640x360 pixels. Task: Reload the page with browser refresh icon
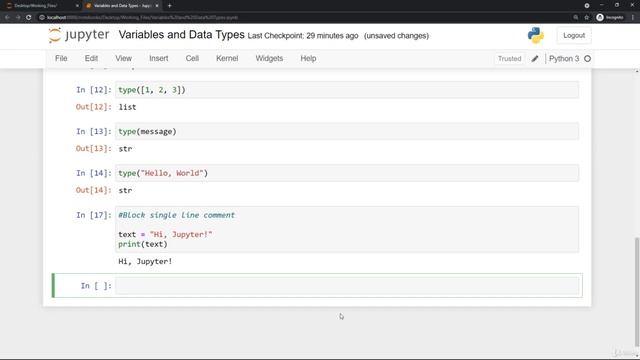[x=29, y=18]
